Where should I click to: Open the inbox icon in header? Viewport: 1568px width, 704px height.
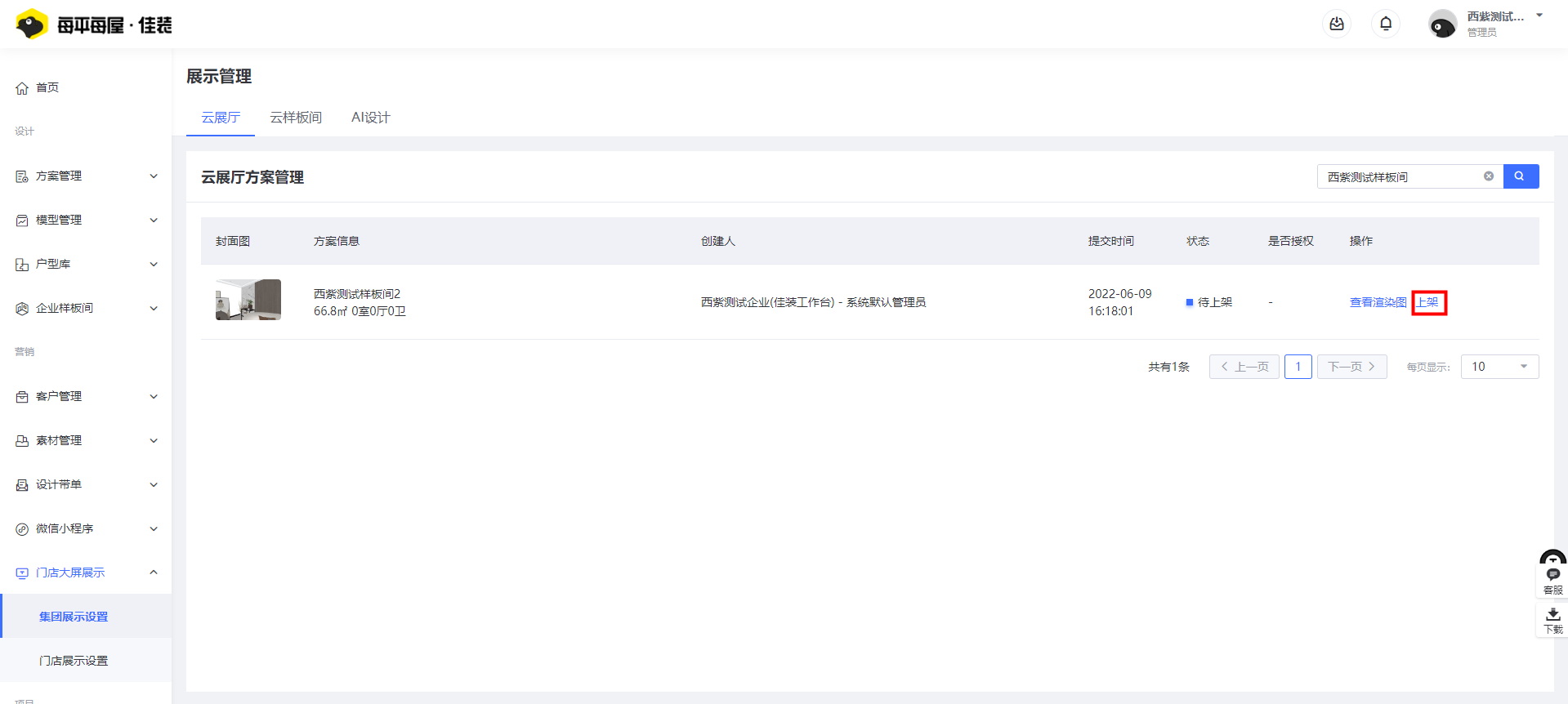pyautogui.click(x=1337, y=24)
